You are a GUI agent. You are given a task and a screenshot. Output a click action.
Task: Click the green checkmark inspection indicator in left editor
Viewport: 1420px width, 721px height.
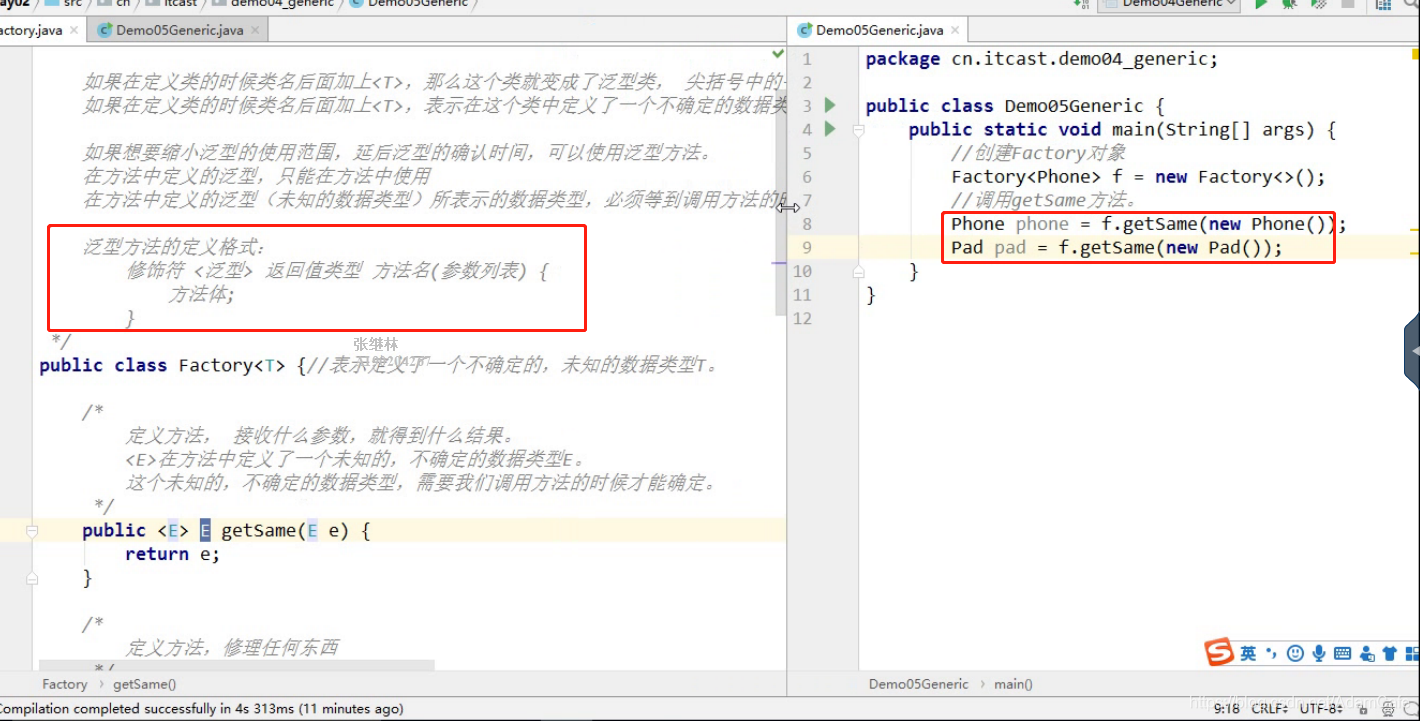point(778,53)
